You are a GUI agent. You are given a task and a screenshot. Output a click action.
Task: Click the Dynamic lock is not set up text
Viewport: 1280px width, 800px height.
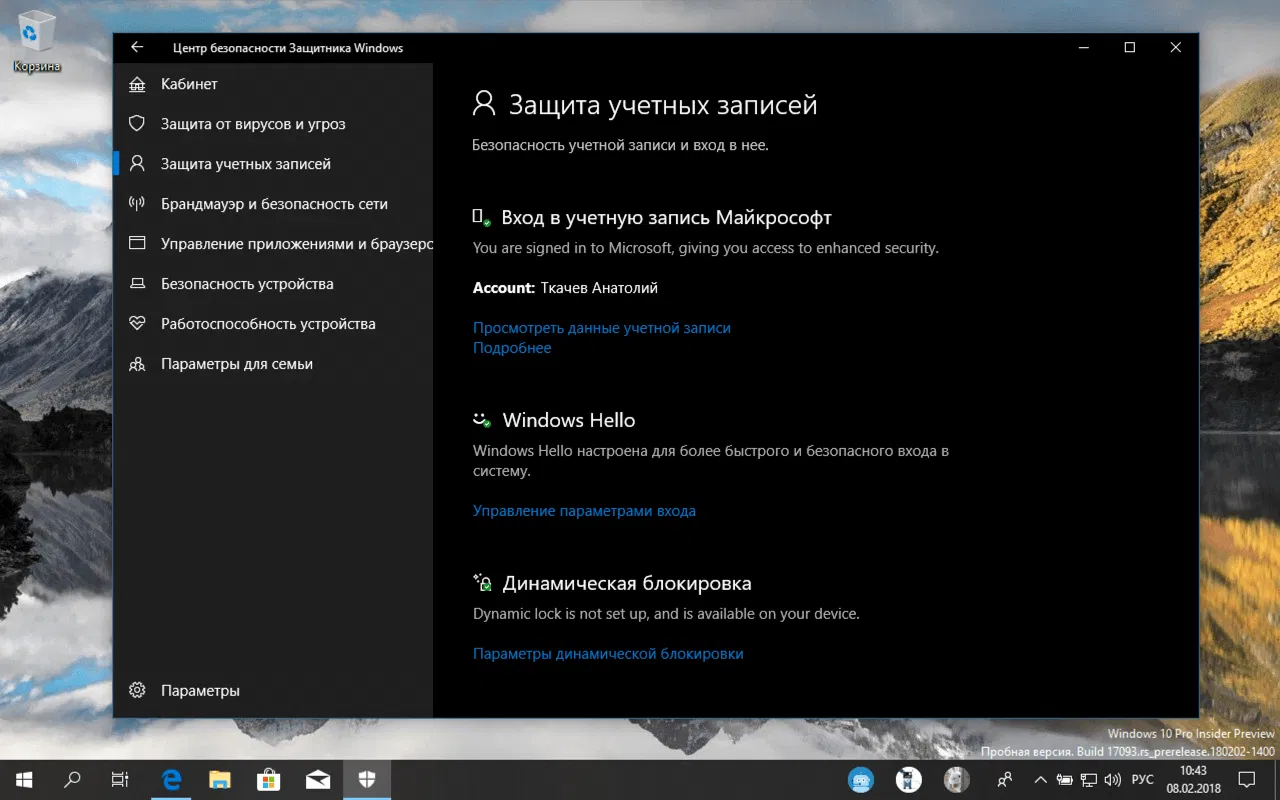click(666, 614)
